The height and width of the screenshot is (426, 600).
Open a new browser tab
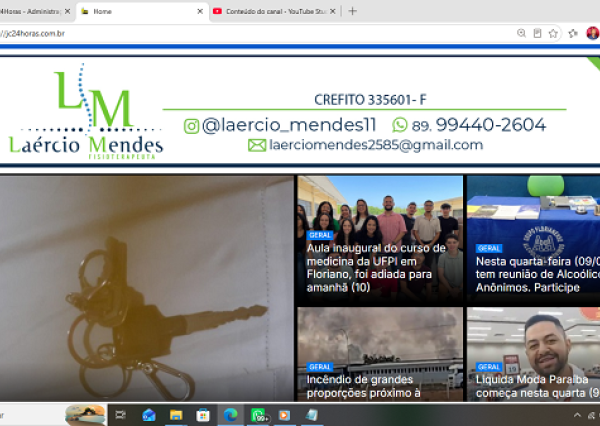point(352,11)
